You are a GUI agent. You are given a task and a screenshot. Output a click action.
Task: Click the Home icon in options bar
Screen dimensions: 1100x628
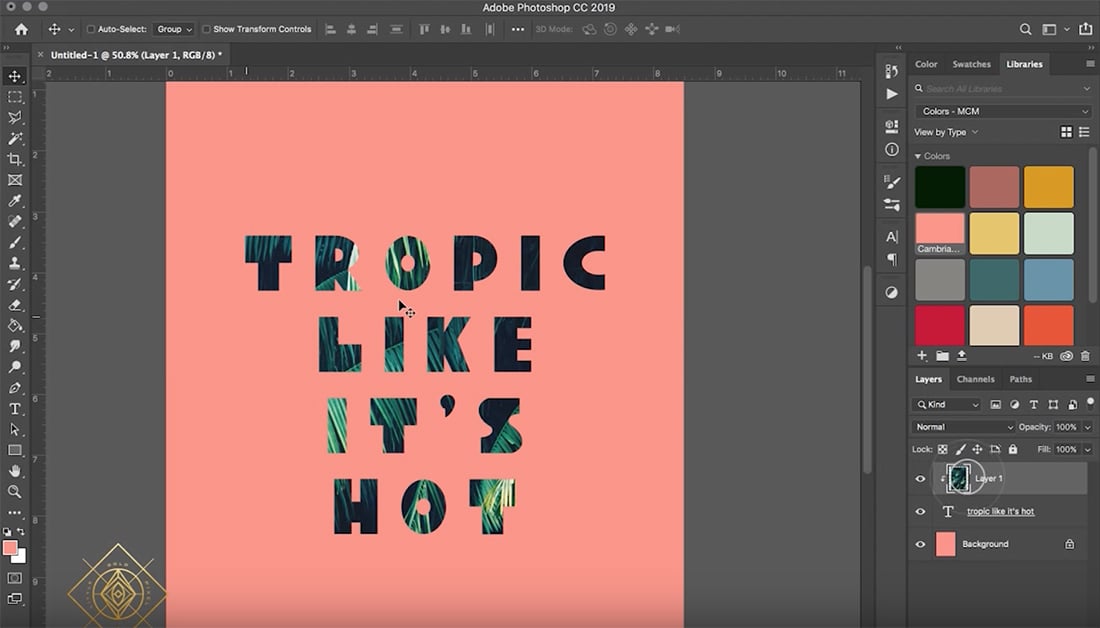21,29
